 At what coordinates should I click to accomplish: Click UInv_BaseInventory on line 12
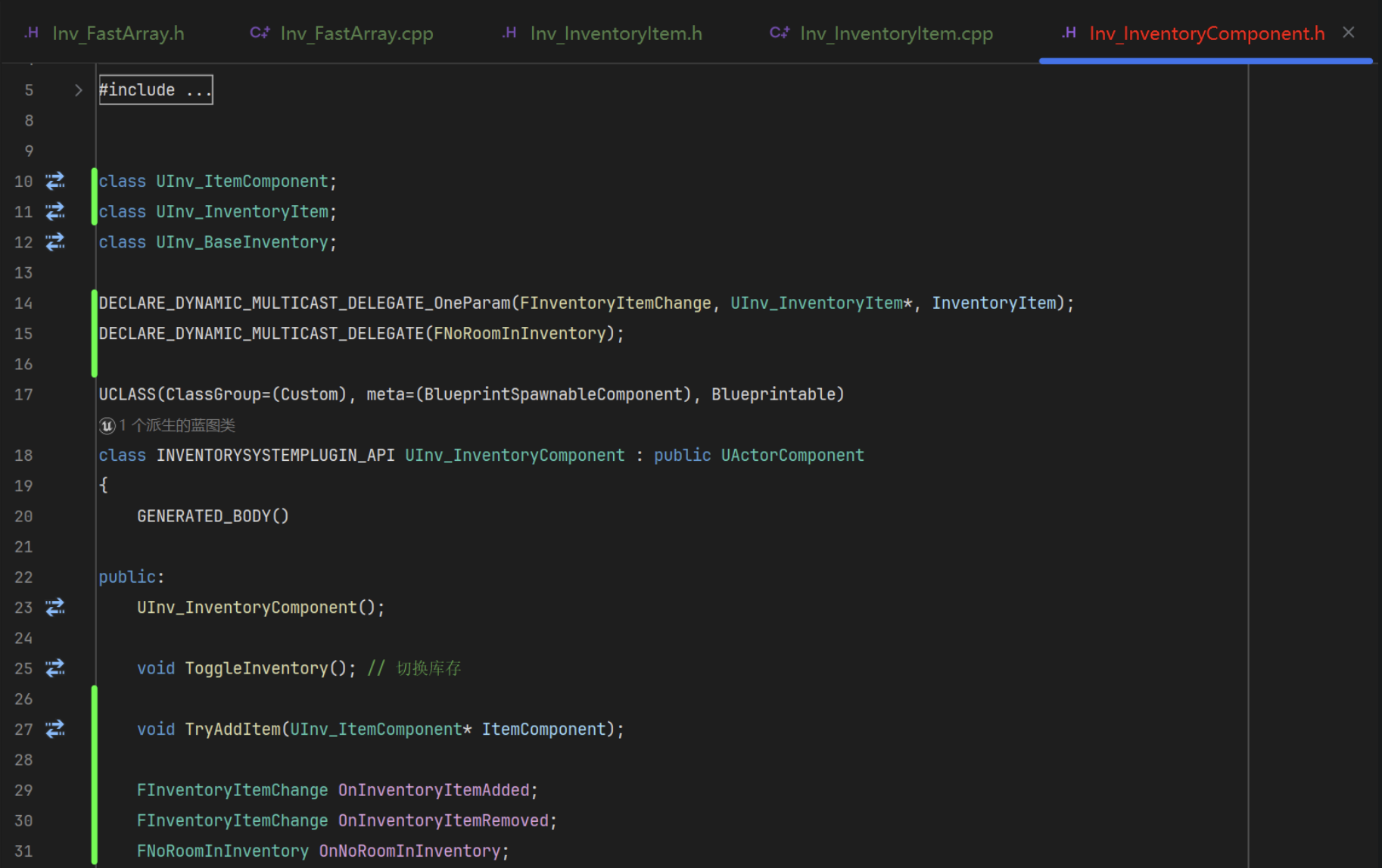(x=242, y=242)
